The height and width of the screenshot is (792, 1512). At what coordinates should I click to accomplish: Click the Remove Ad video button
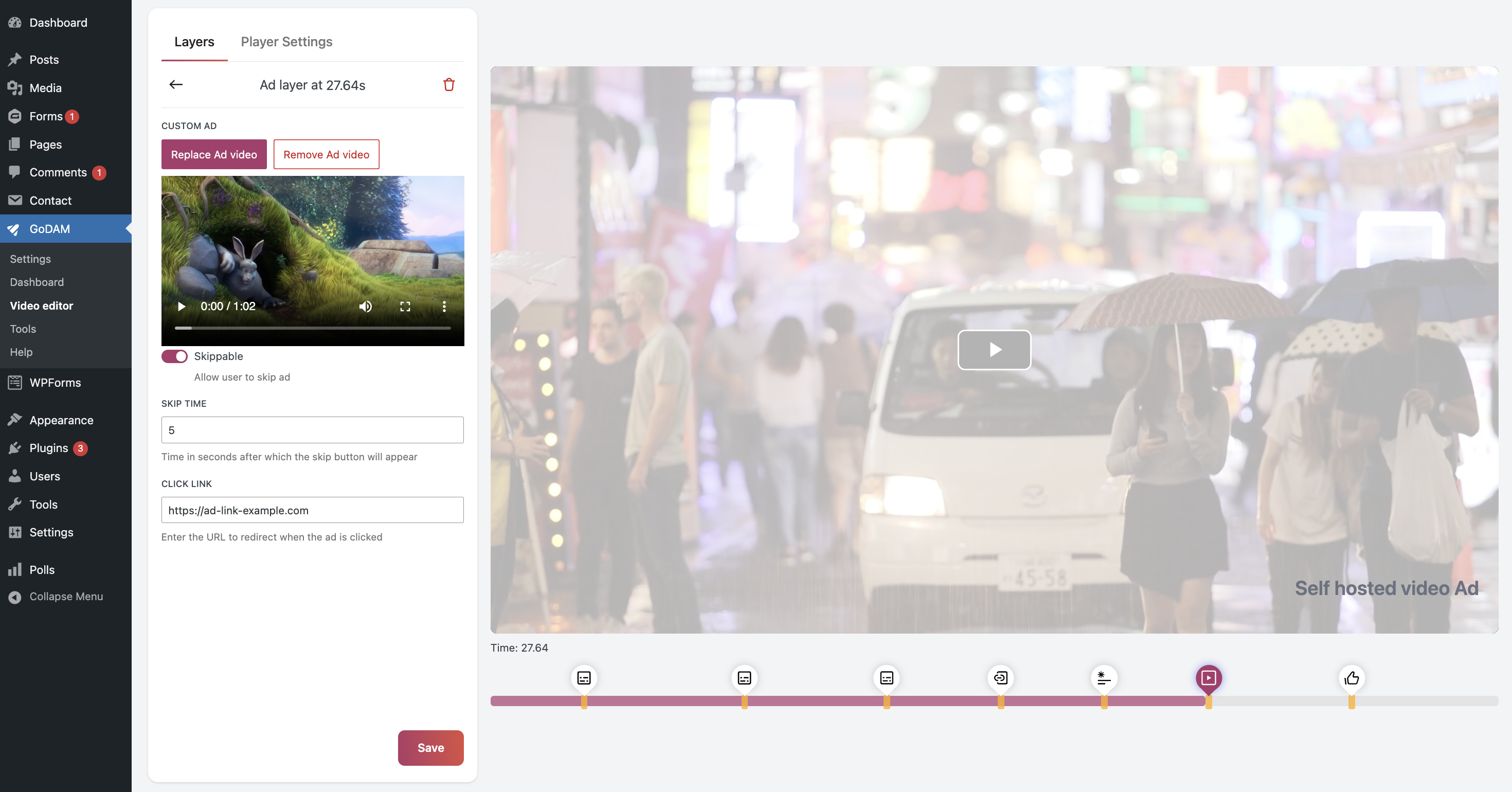click(x=327, y=154)
